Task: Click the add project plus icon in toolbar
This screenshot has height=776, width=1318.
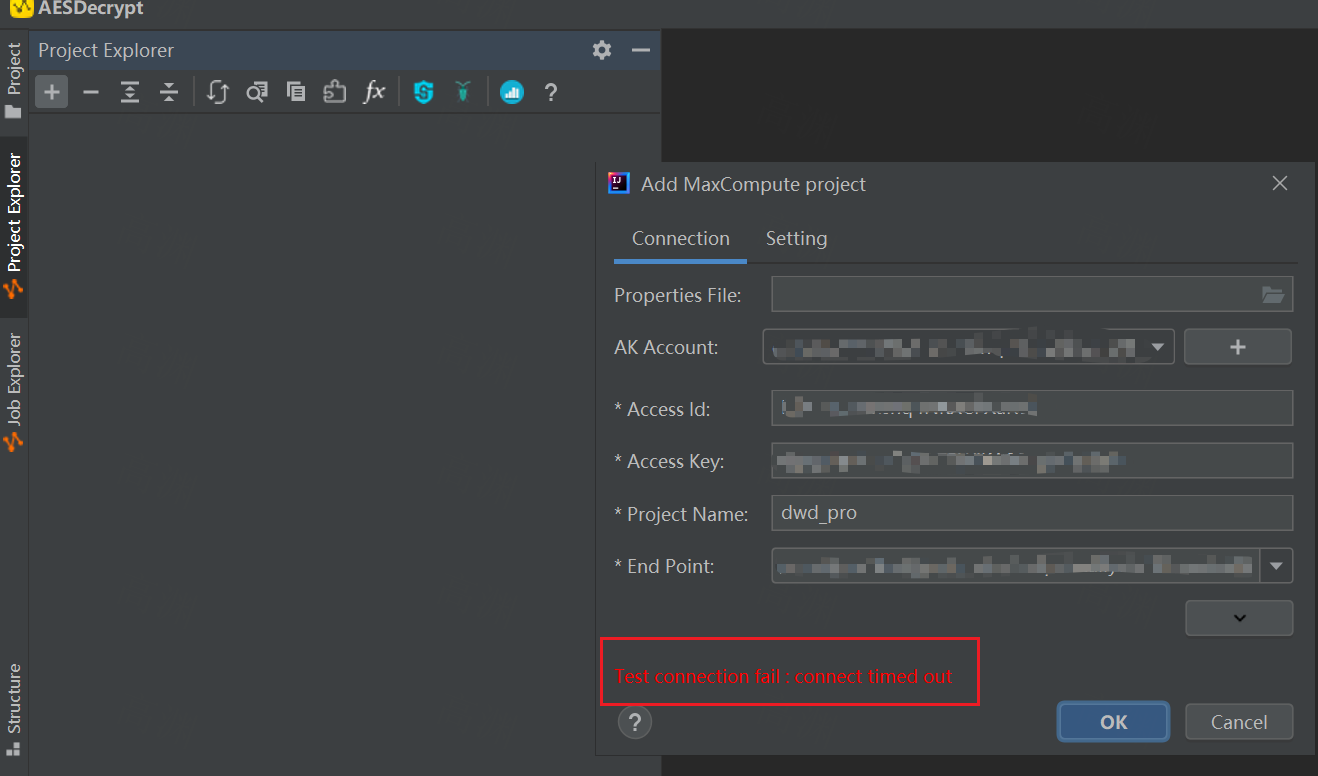Action: [x=52, y=92]
